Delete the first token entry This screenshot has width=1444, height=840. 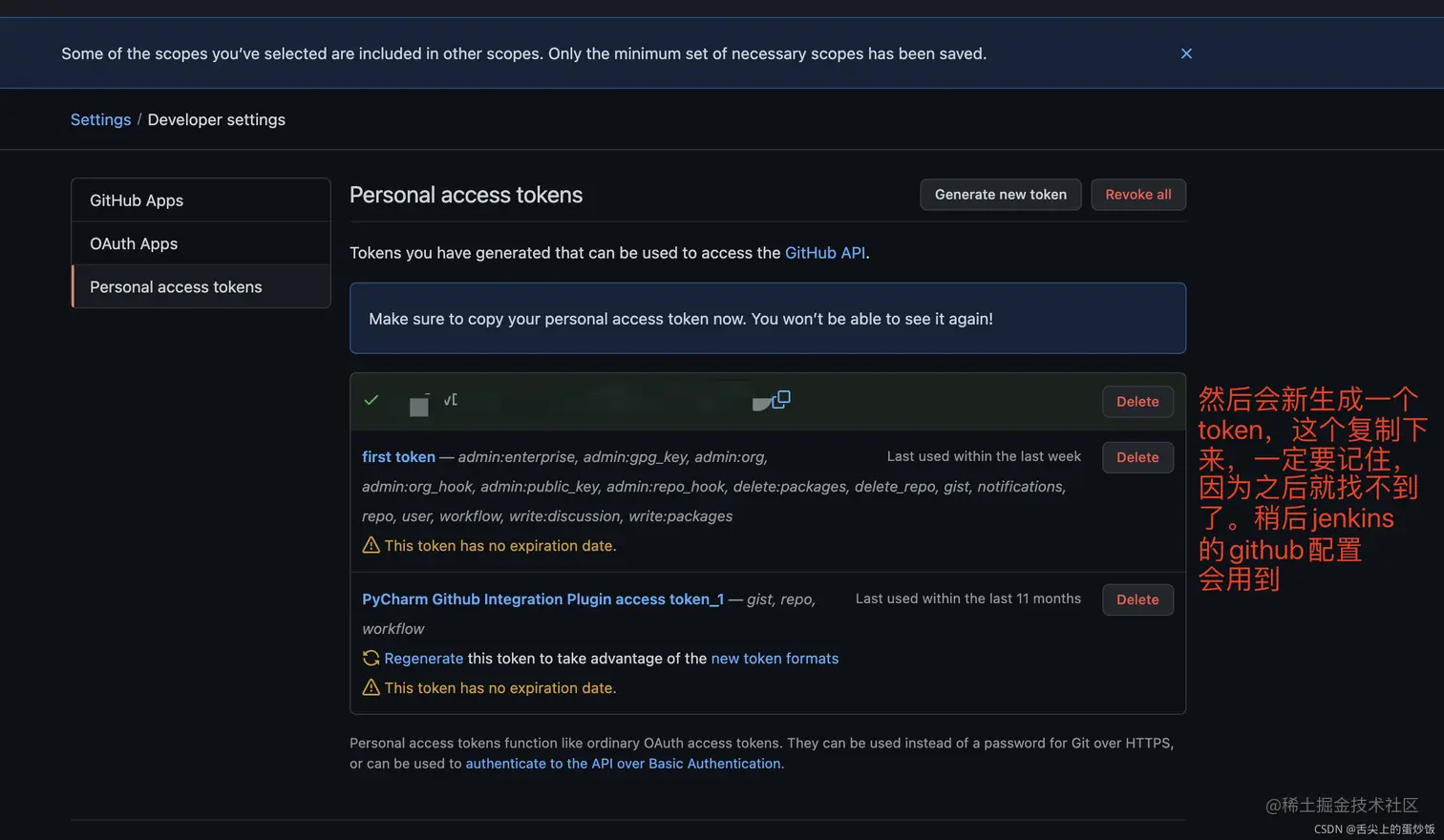[x=1136, y=457]
